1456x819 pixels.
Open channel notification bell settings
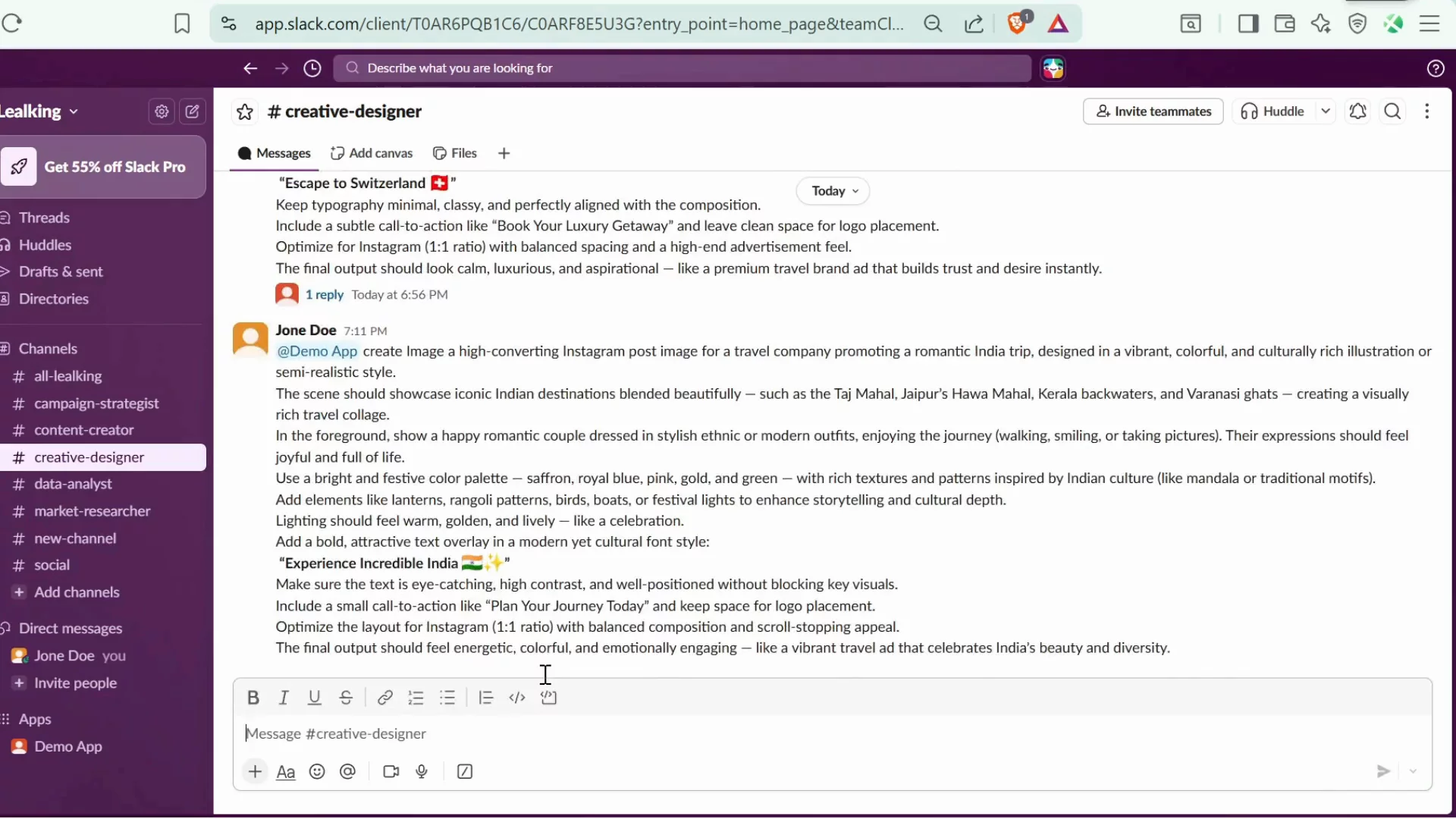(x=1357, y=111)
